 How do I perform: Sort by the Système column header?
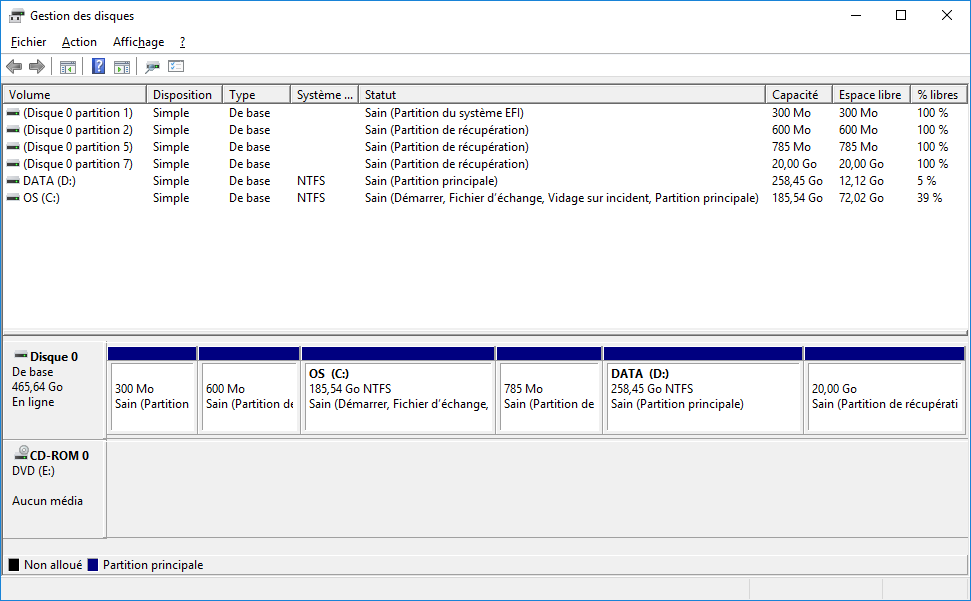click(324, 95)
